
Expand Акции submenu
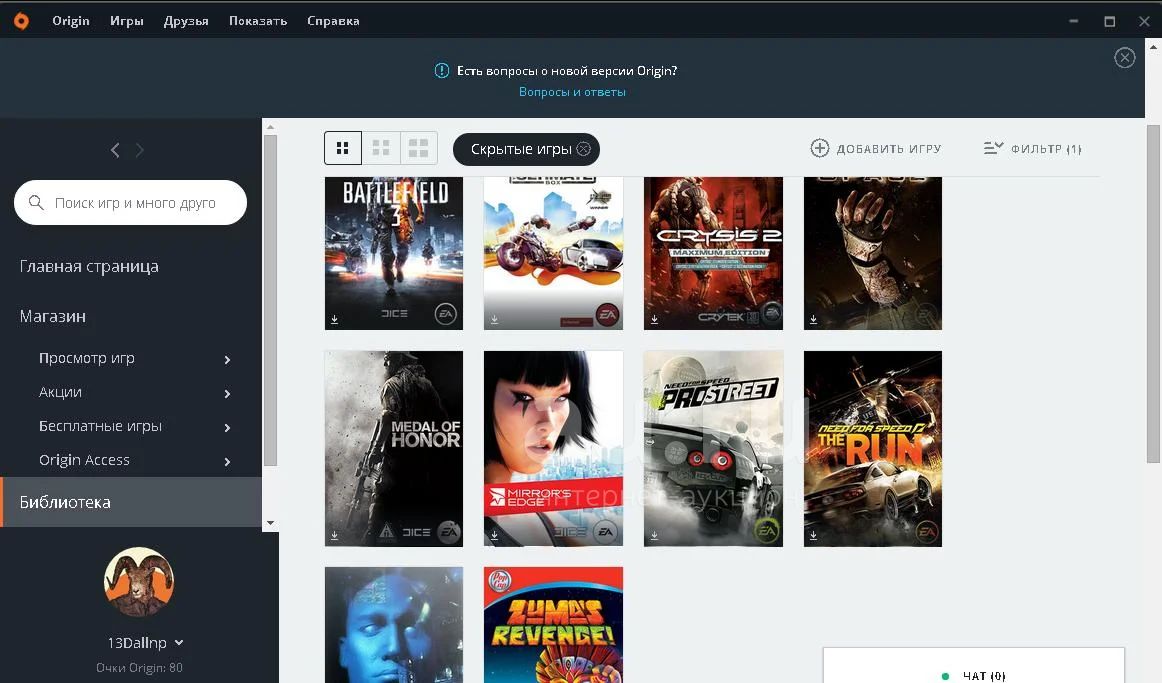(227, 393)
